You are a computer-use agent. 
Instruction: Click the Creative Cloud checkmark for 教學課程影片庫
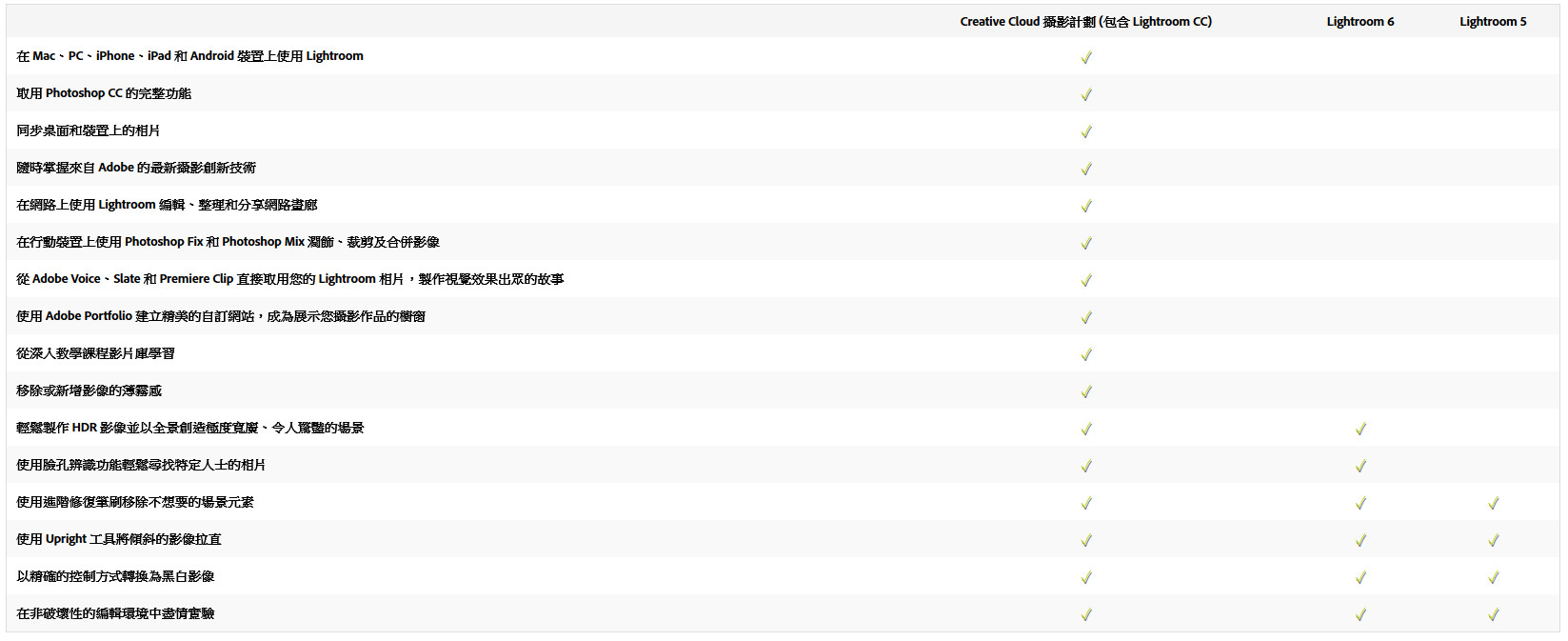point(1086,354)
